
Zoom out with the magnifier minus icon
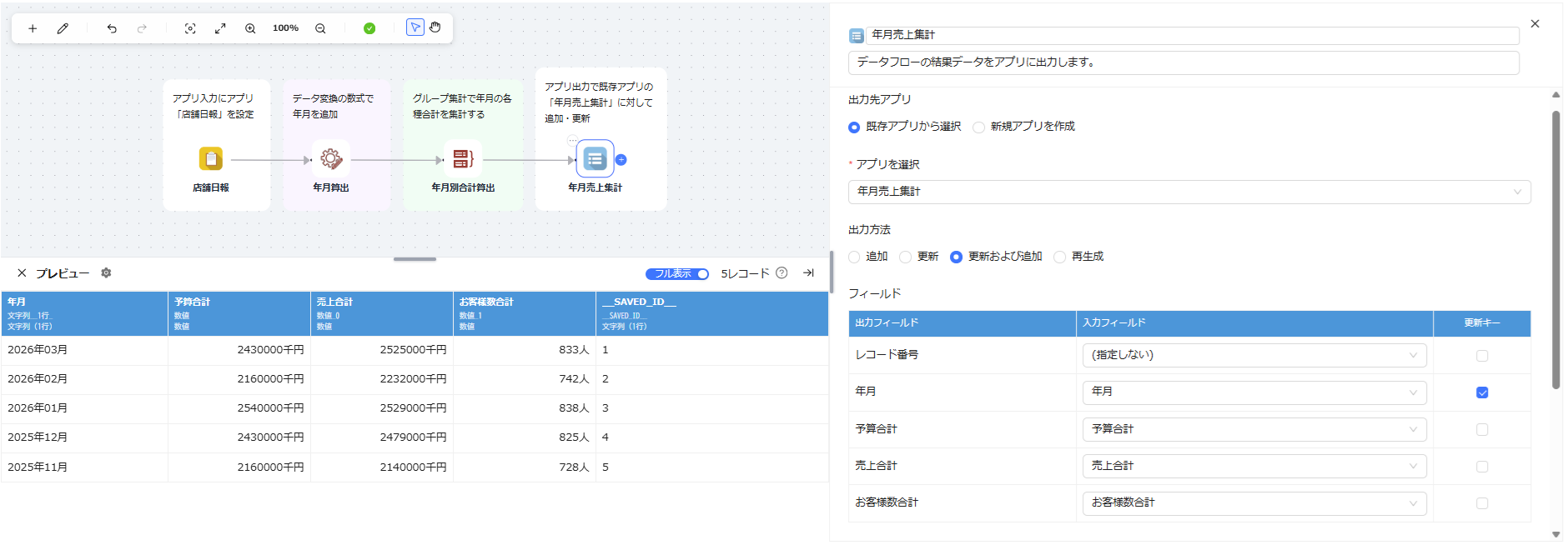click(x=320, y=28)
